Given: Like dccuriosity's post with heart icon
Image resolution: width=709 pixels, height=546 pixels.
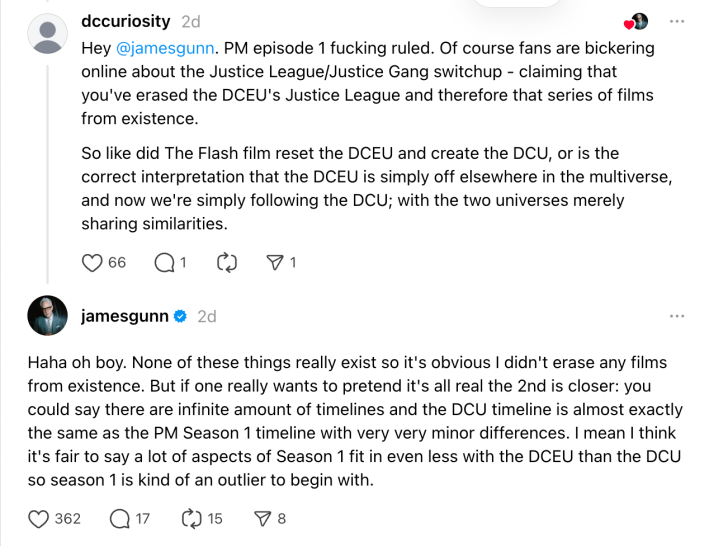Looking at the screenshot, I should point(92,263).
